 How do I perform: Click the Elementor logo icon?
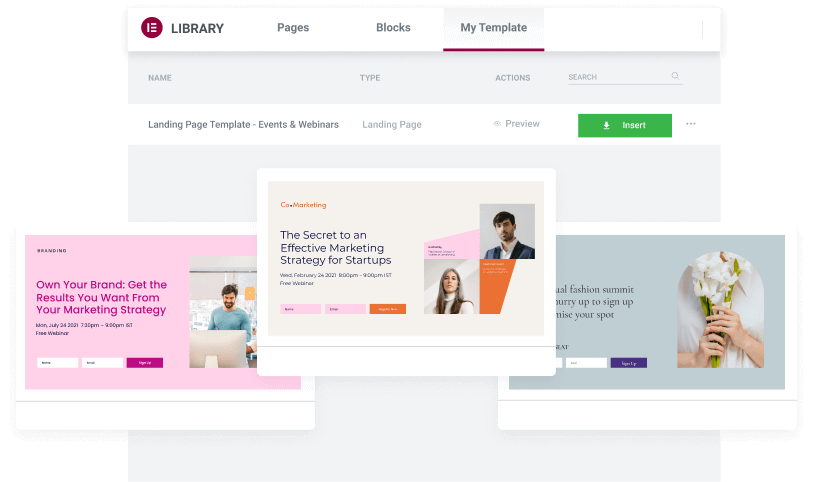point(152,28)
